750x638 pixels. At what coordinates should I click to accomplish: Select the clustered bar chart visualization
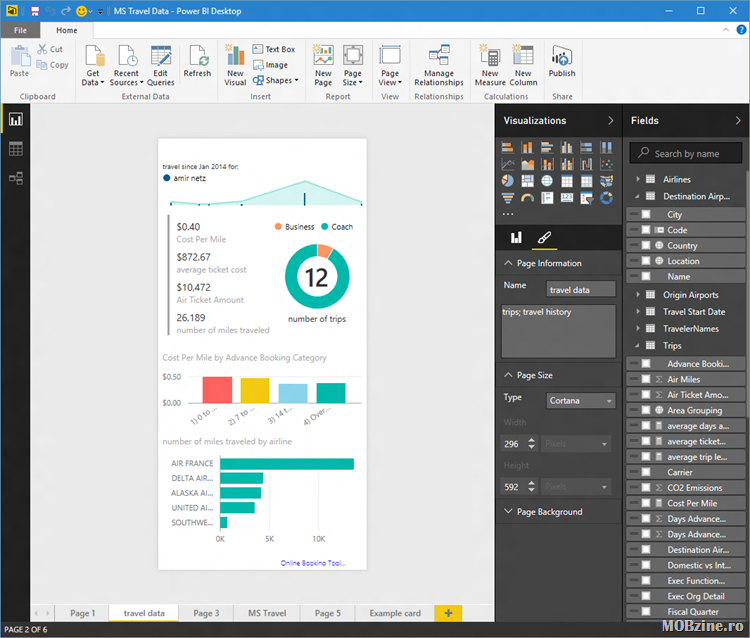click(547, 147)
